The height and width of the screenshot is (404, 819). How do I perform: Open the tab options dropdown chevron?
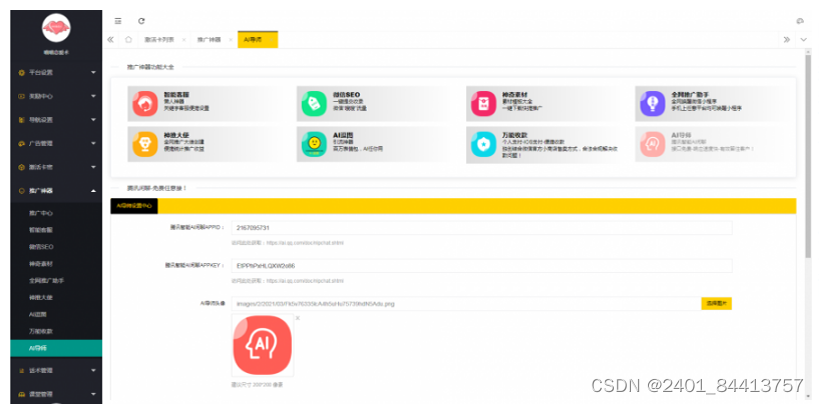[803, 40]
